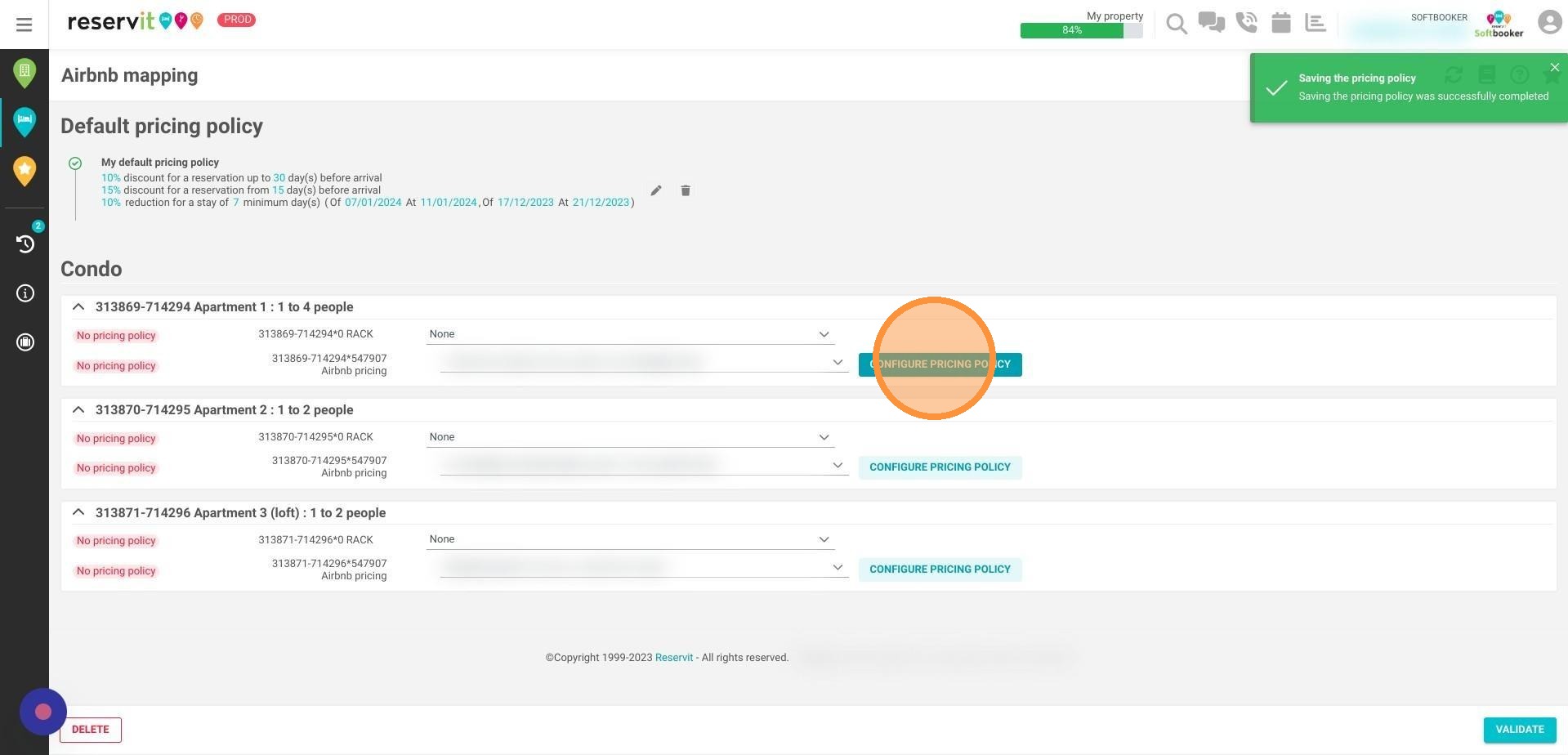The width and height of the screenshot is (1568, 755).
Task: Click the My property 84% progress bar
Action: [x=1081, y=30]
